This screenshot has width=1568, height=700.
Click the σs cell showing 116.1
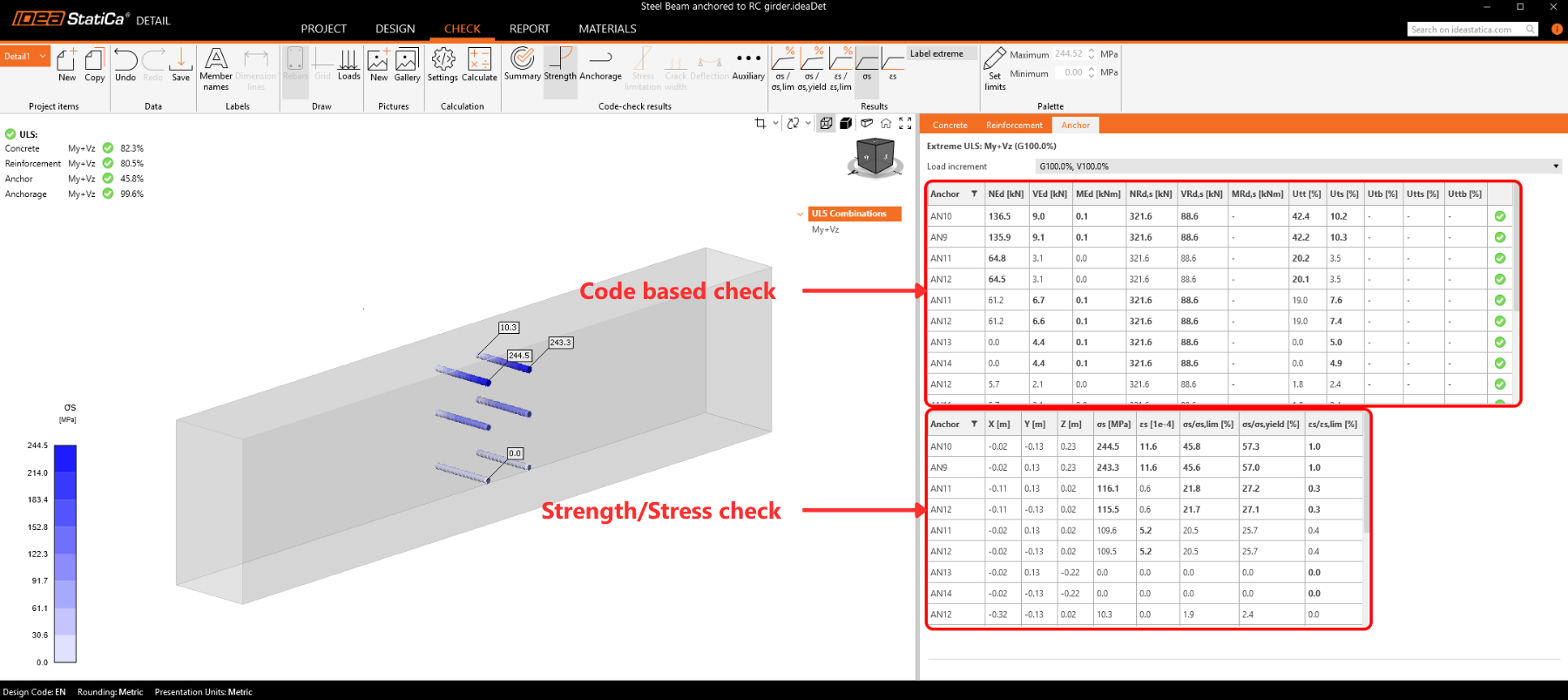click(x=1114, y=489)
